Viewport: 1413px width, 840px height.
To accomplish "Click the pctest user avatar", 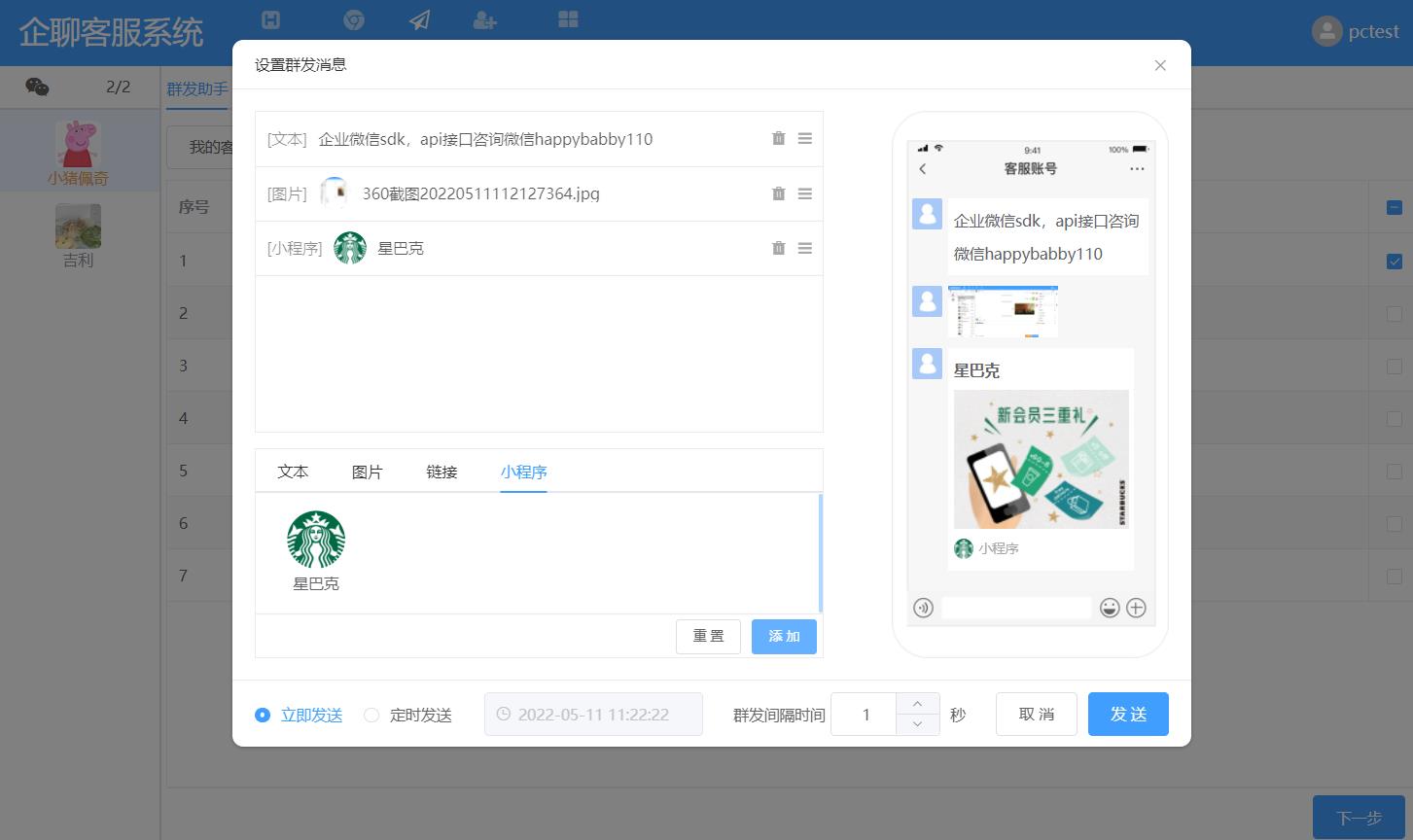I will coord(1326,31).
